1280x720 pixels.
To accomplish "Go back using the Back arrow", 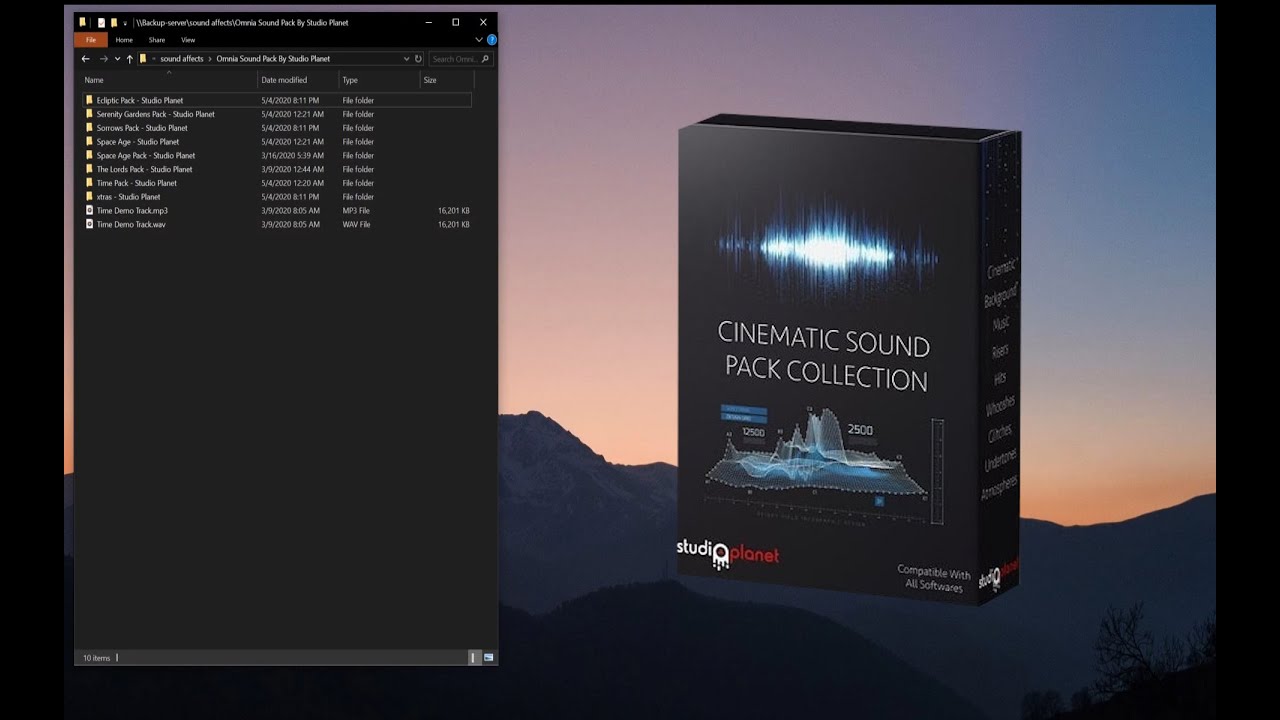I will pos(85,59).
